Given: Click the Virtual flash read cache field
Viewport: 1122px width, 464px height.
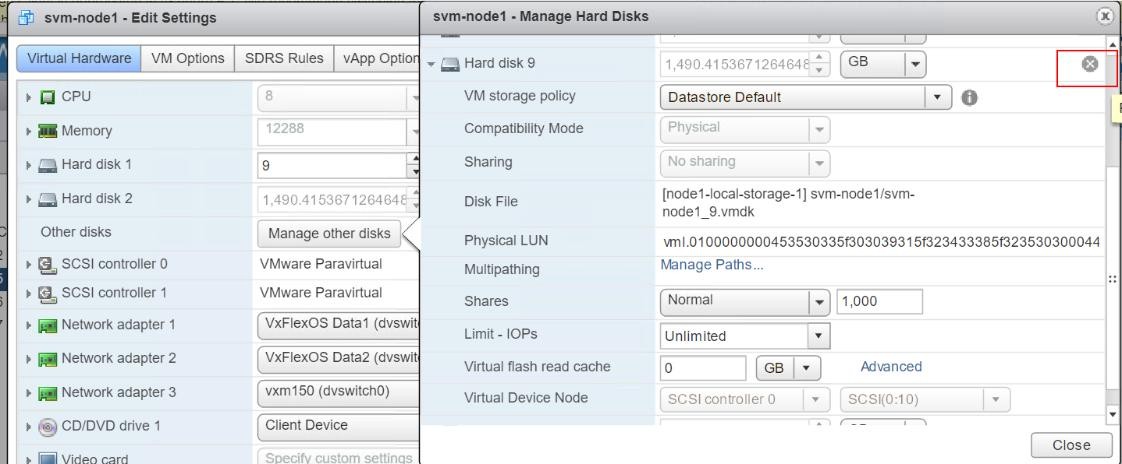Looking at the screenshot, I should [x=704, y=368].
